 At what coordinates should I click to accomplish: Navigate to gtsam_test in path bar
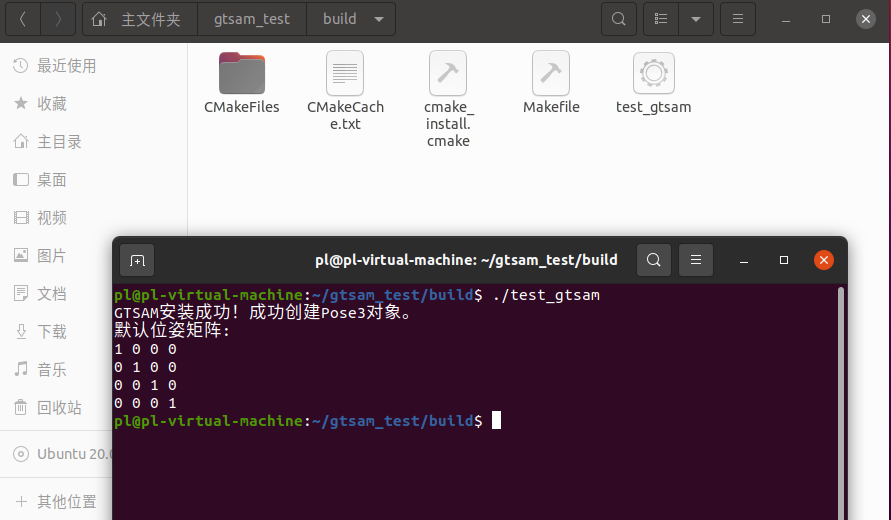click(x=253, y=19)
